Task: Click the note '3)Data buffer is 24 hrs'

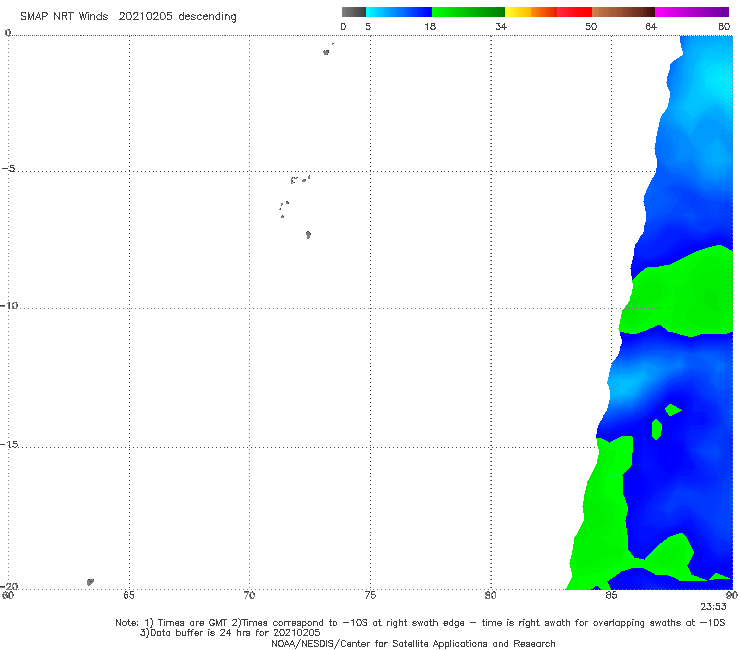Action: [x=230, y=633]
